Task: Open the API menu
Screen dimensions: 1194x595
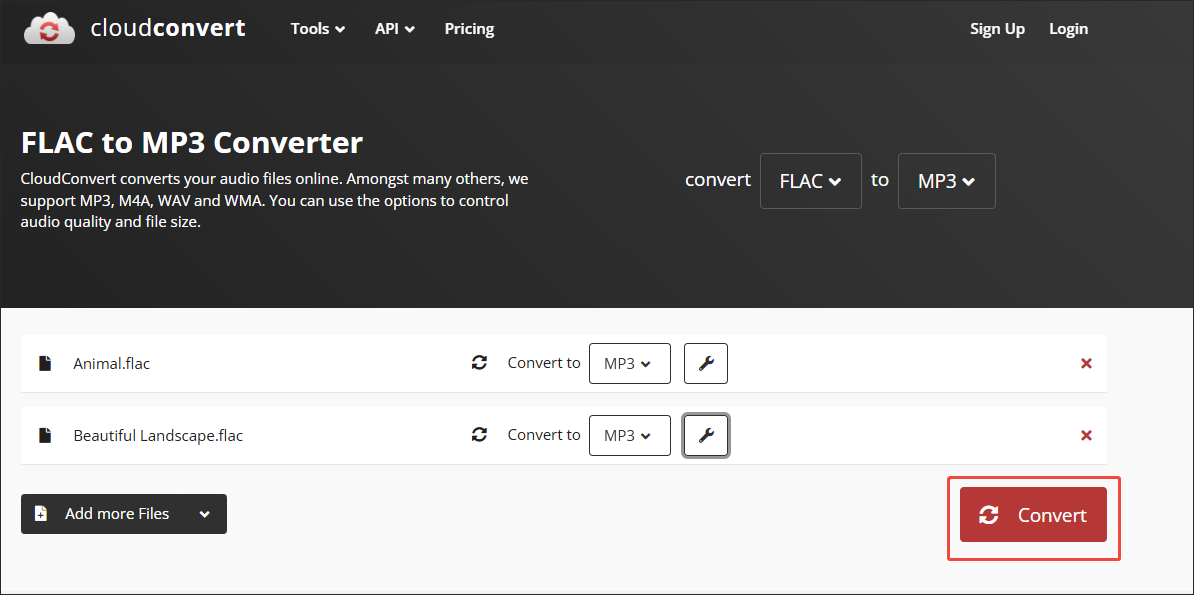Action: coord(394,29)
